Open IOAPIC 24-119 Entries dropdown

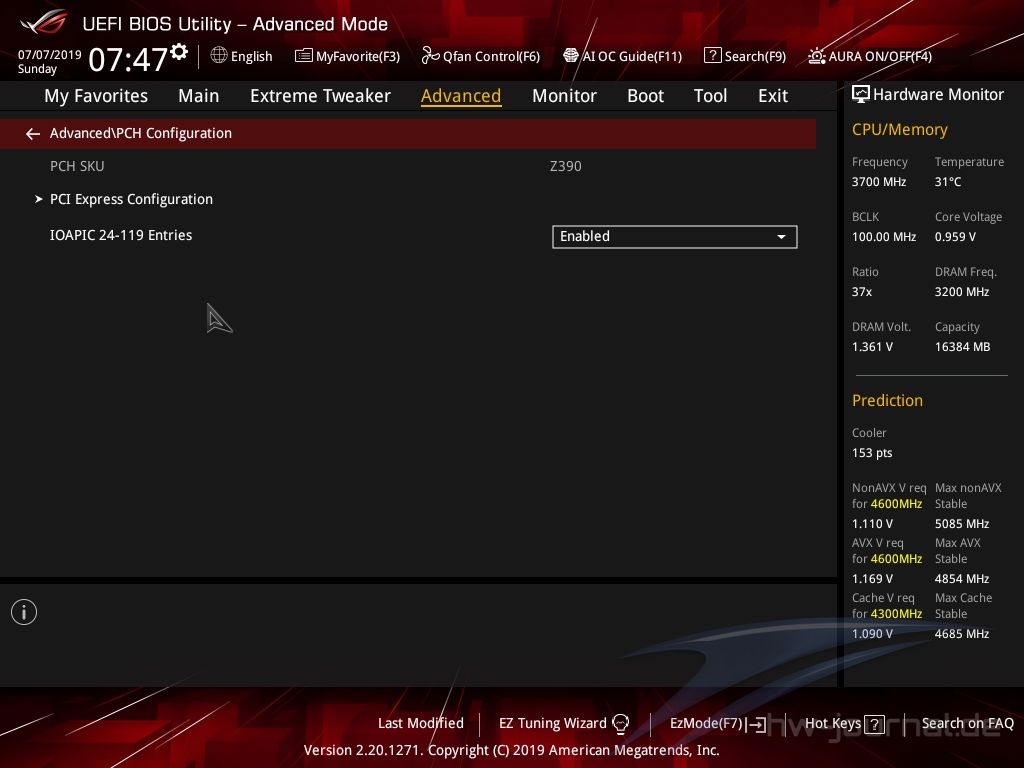(675, 236)
